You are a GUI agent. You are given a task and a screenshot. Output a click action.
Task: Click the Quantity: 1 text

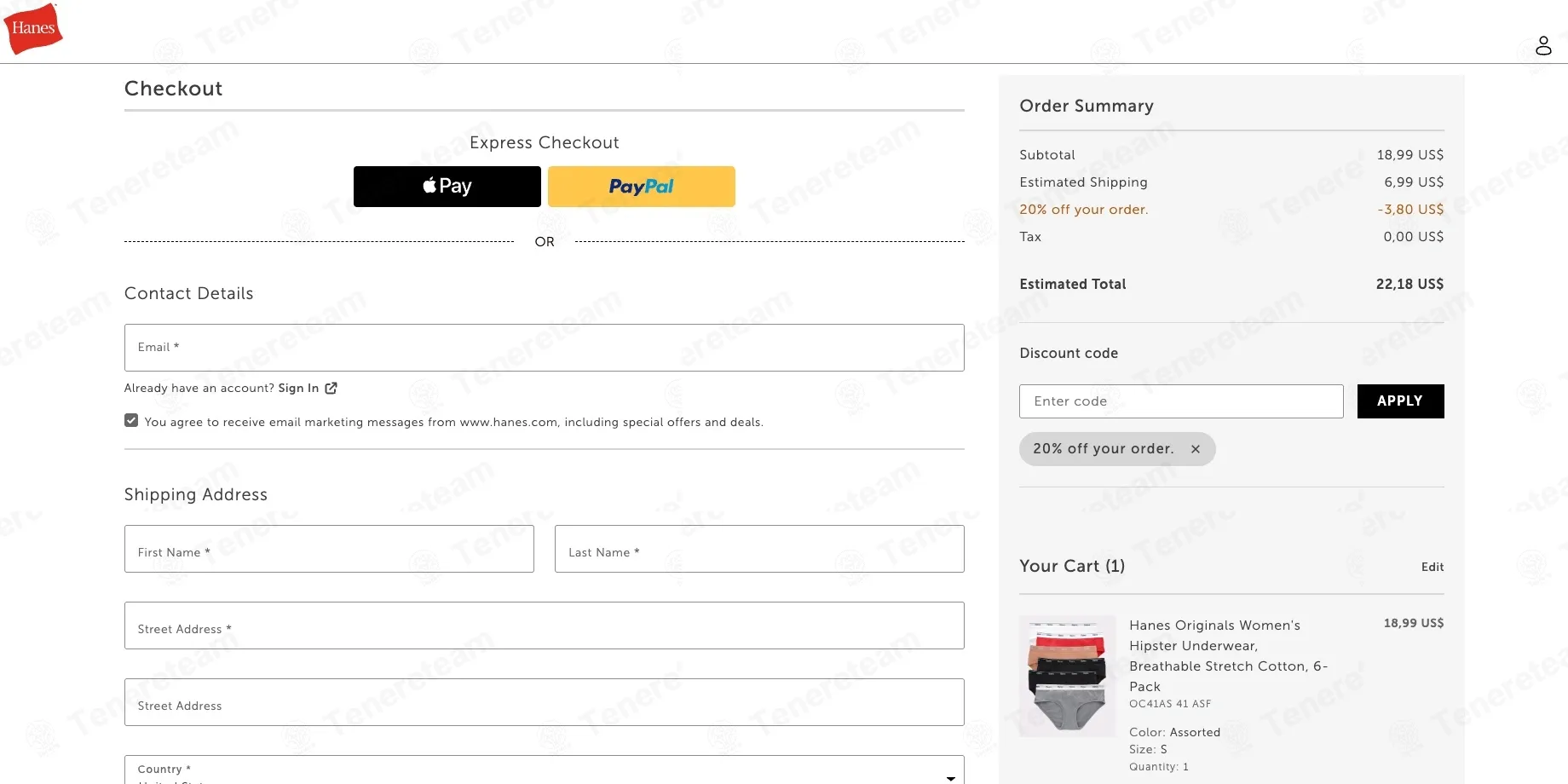1159,766
